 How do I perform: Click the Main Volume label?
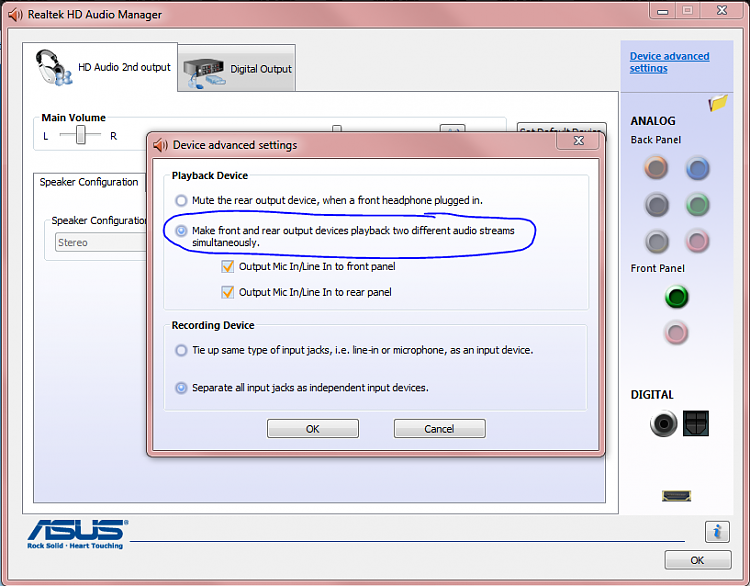pos(73,118)
